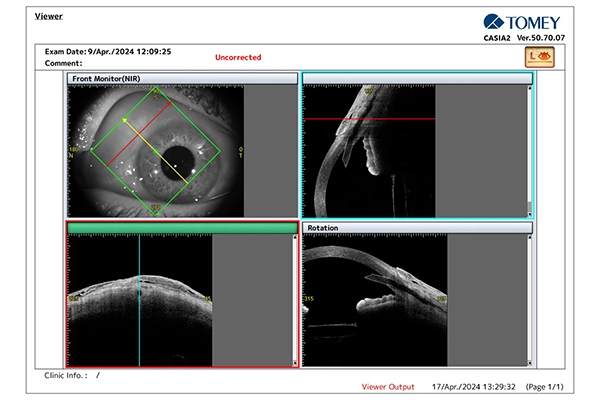The image size is (600, 400).
Task: Click the scroll down arrow of Rotation panel
Action: click(x=530, y=363)
